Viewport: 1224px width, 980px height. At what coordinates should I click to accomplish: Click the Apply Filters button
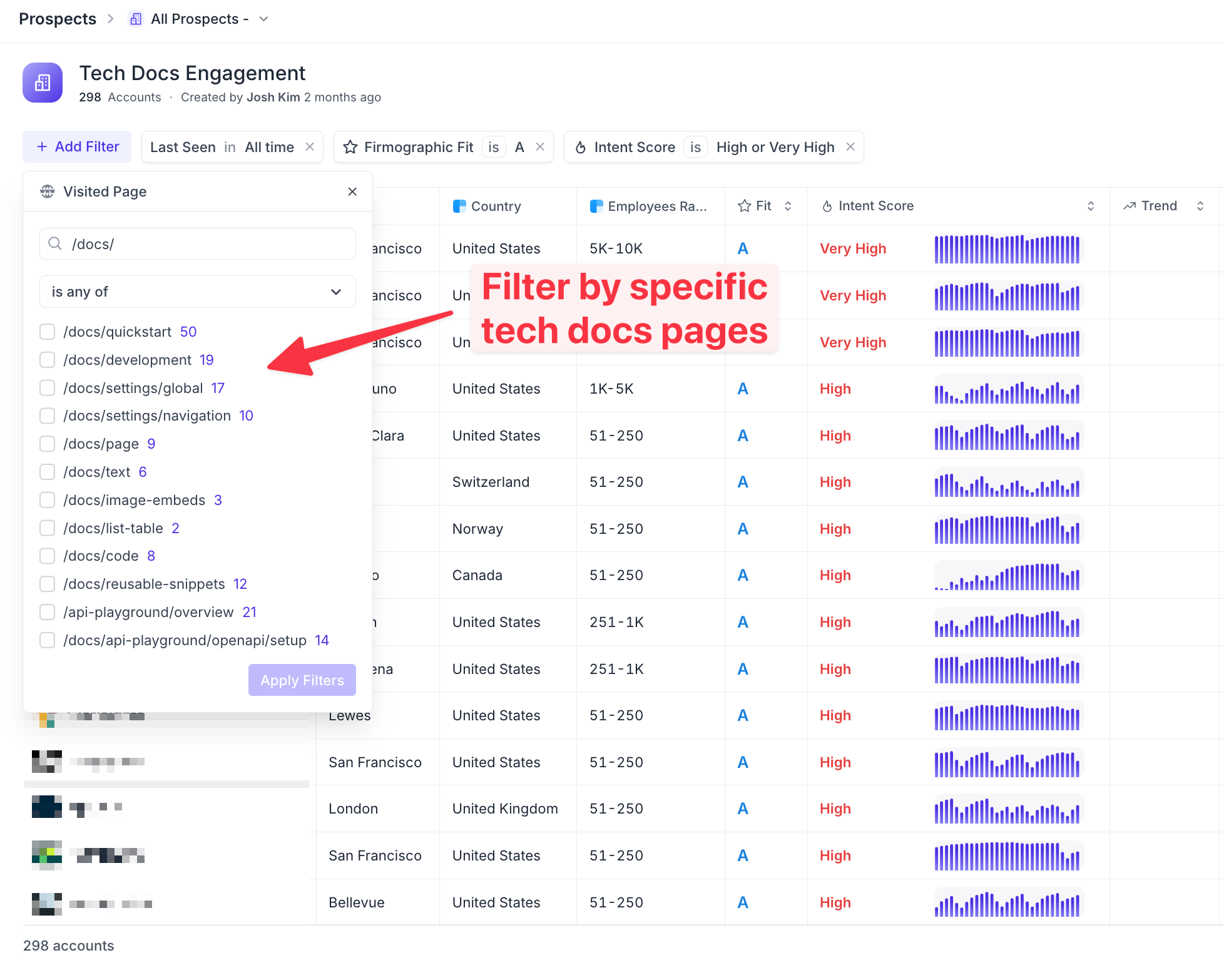pos(302,680)
